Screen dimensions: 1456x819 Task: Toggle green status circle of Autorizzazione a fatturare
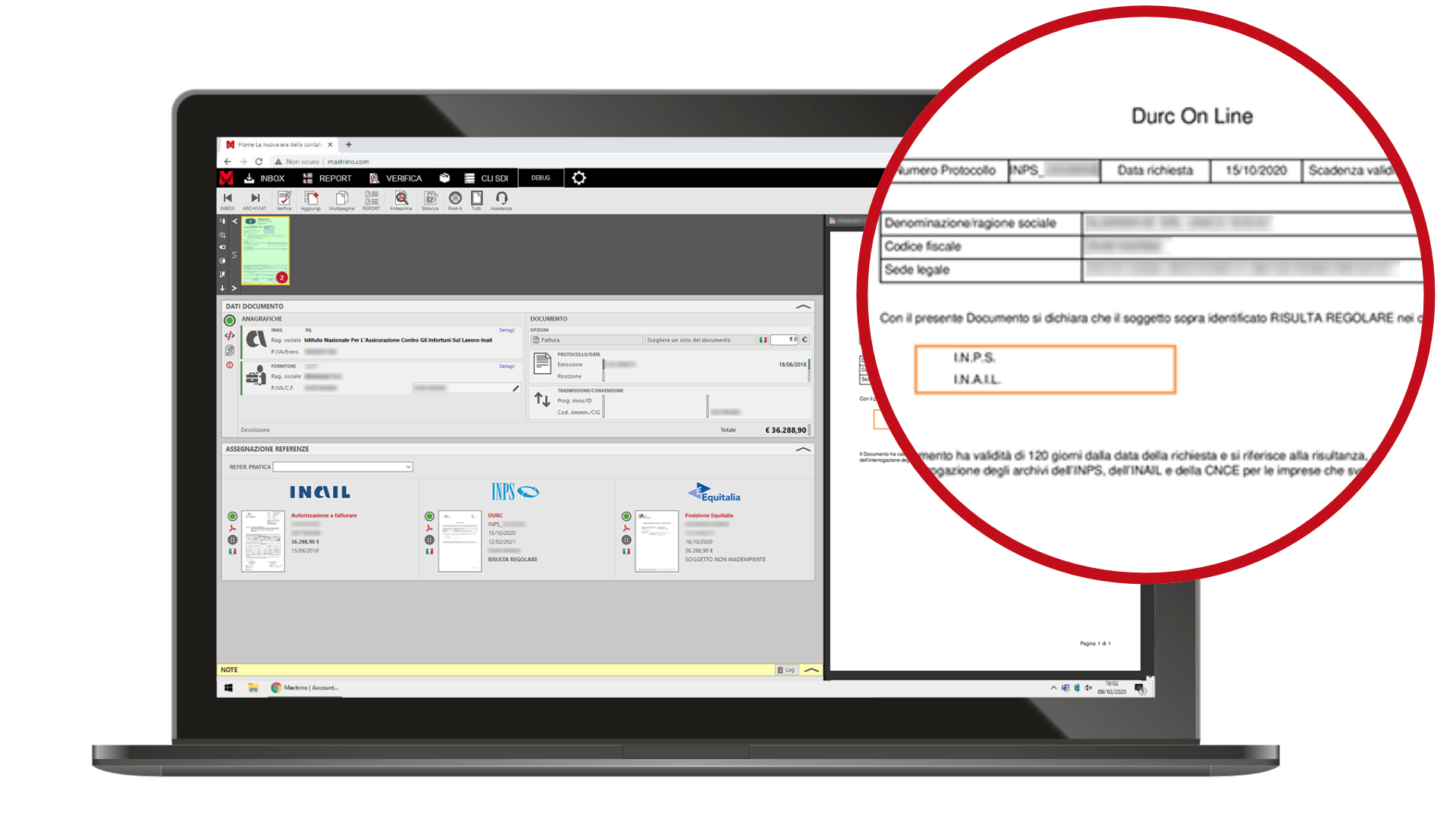tap(233, 516)
